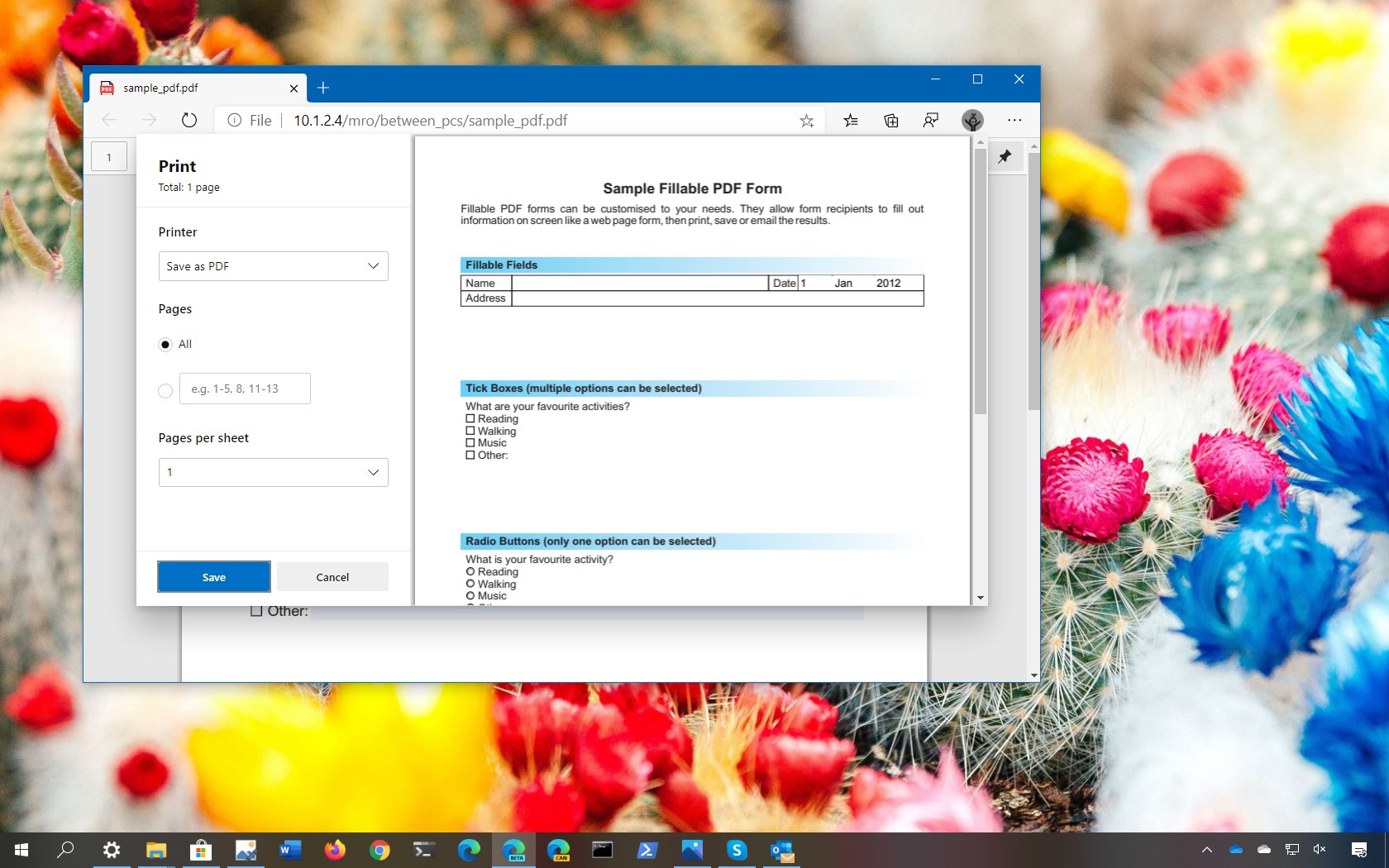Viewport: 1389px width, 868px height.
Task: Tick the Other checkbox below dialog
Action: (x=256, y=611)
